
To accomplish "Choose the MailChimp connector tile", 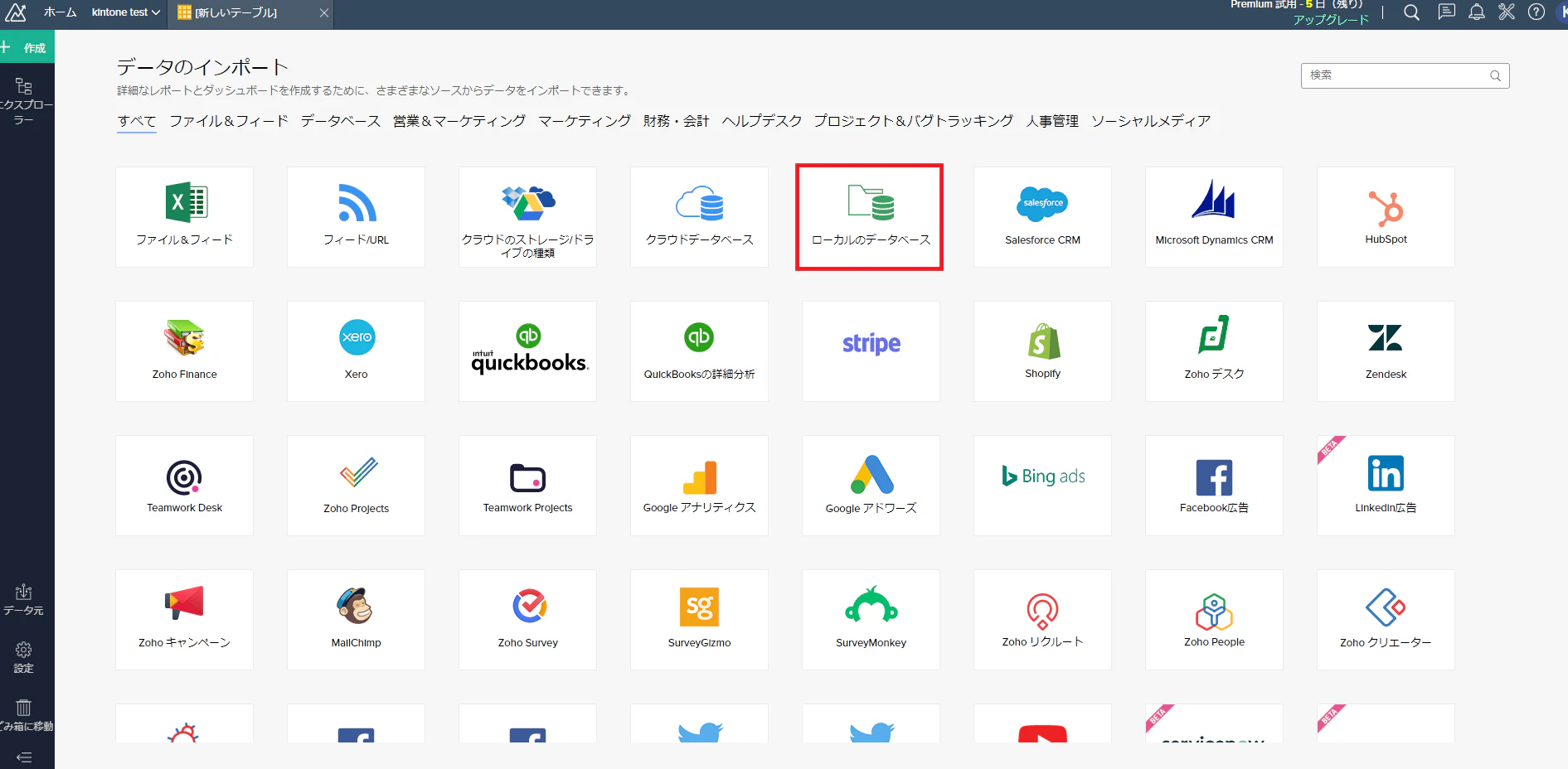I will pos(356,620).
